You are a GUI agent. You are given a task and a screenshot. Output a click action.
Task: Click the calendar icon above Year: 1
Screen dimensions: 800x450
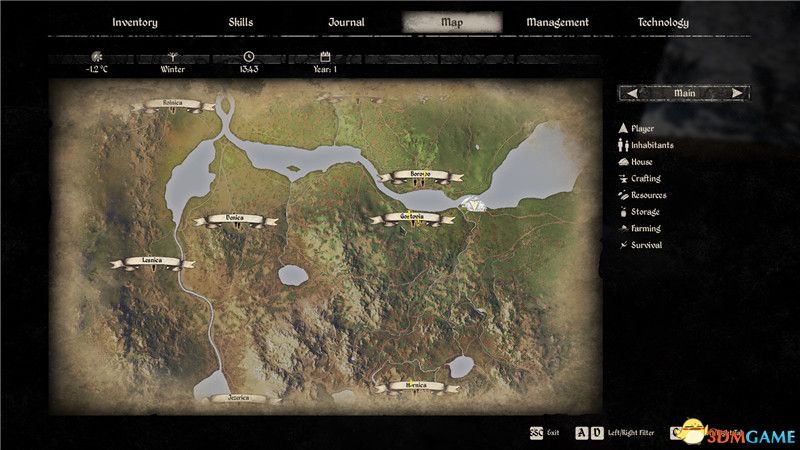(x=325, y=57)
